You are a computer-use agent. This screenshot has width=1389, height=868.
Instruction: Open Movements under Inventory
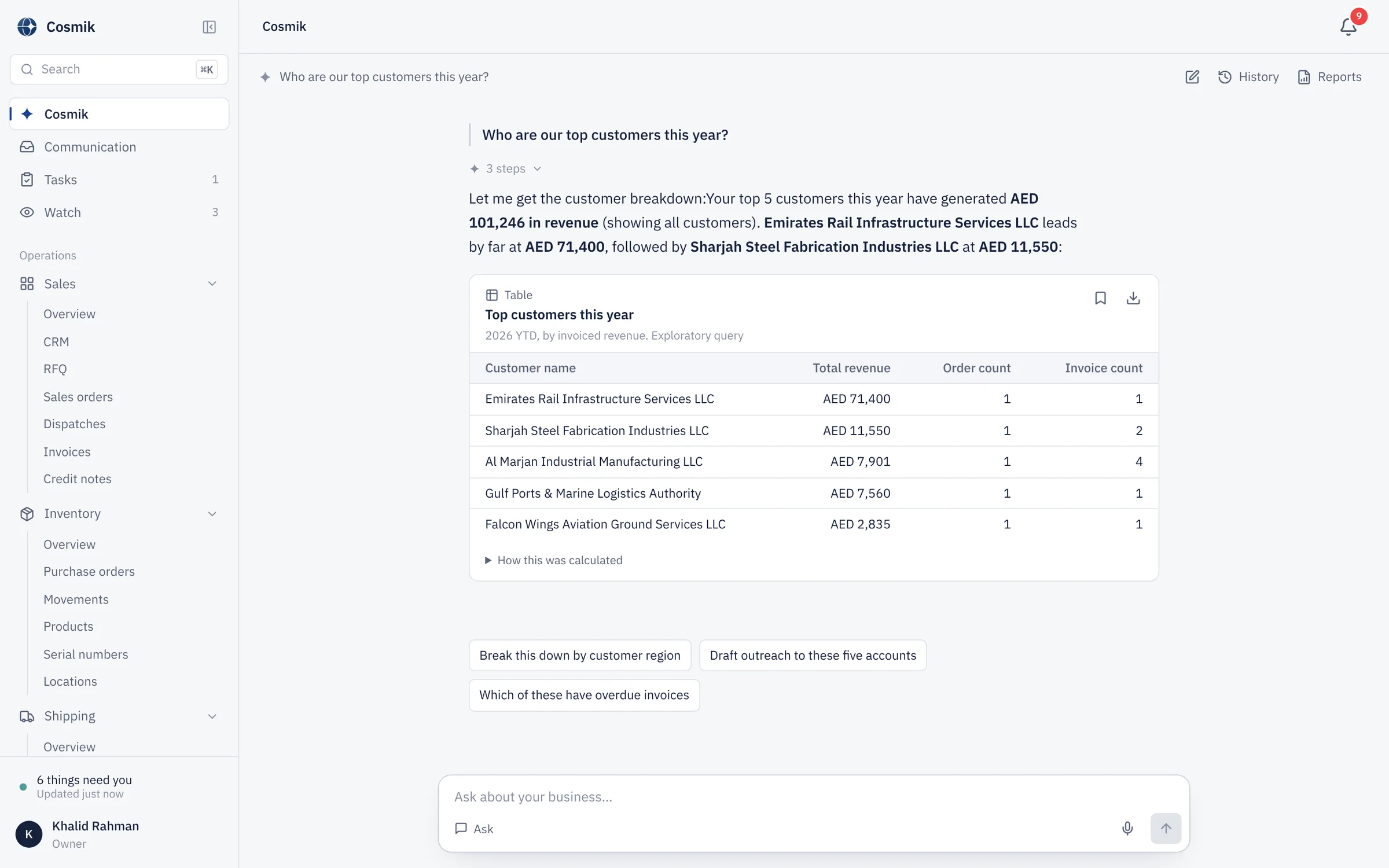[x=76, y=599]
